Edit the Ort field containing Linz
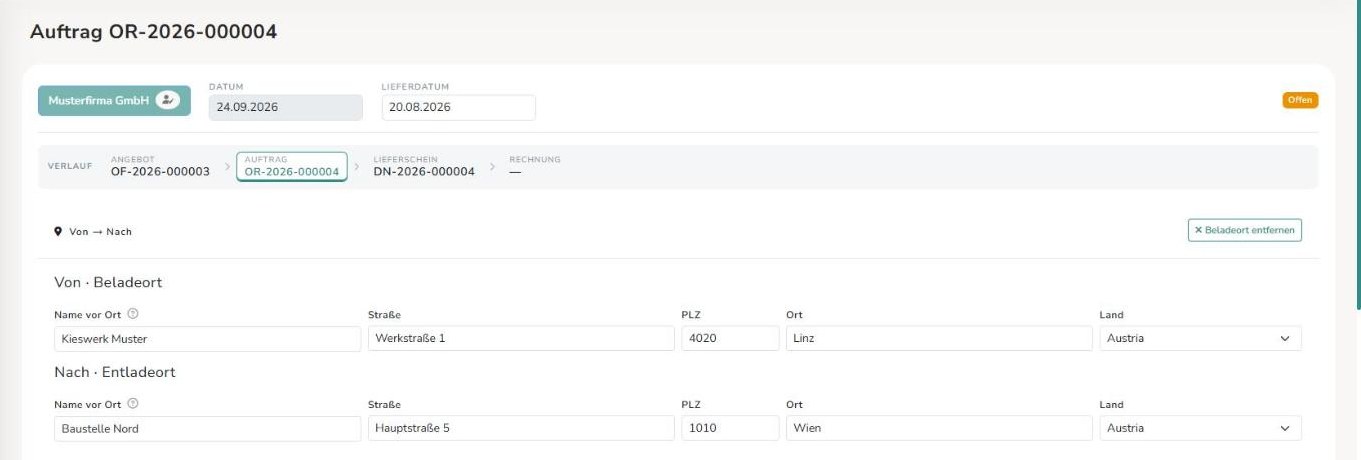The image size is (1361, 460). pyautogui.click(x=939, y=339)
